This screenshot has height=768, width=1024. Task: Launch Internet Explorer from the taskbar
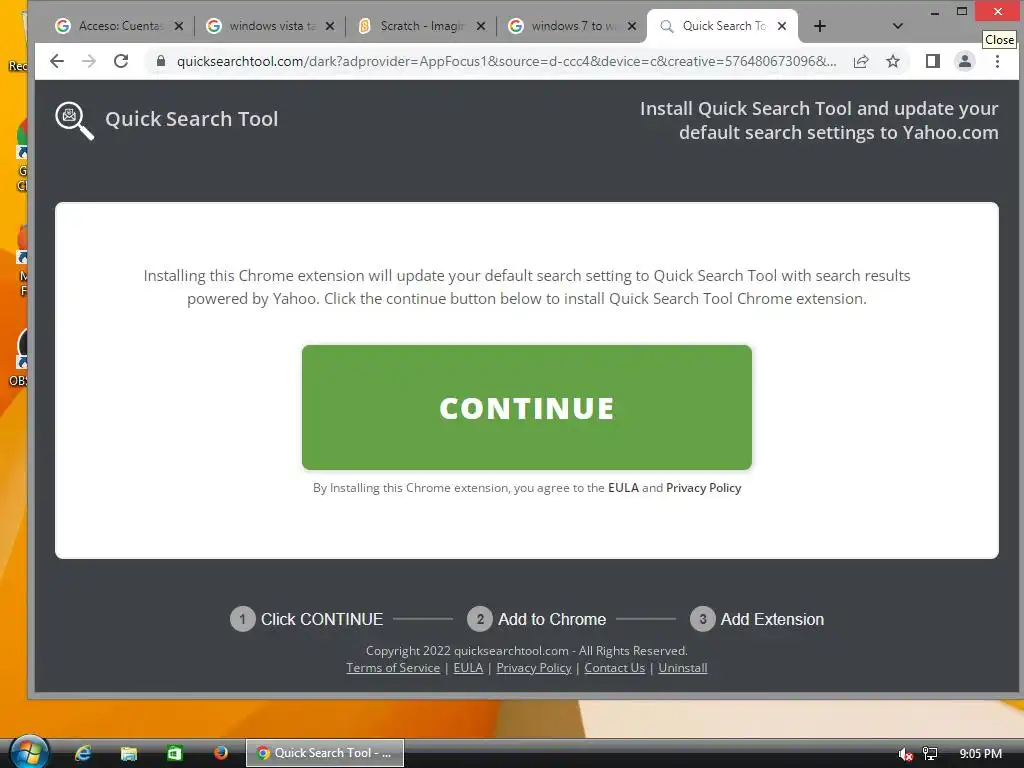tap(83, 753)
